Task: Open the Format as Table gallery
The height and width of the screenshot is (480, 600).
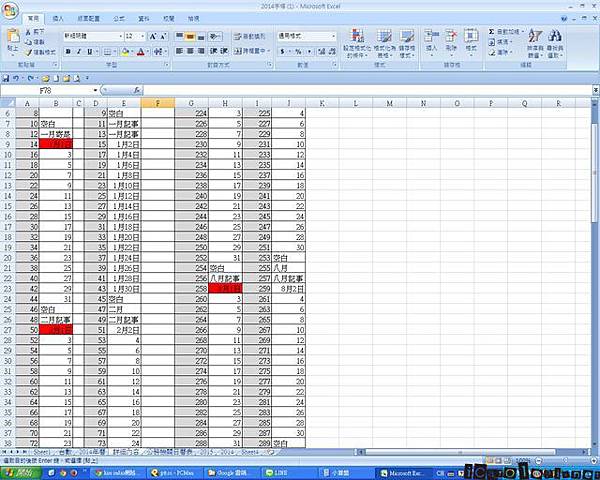Action: pyautogui.click(x=384, y=43)
